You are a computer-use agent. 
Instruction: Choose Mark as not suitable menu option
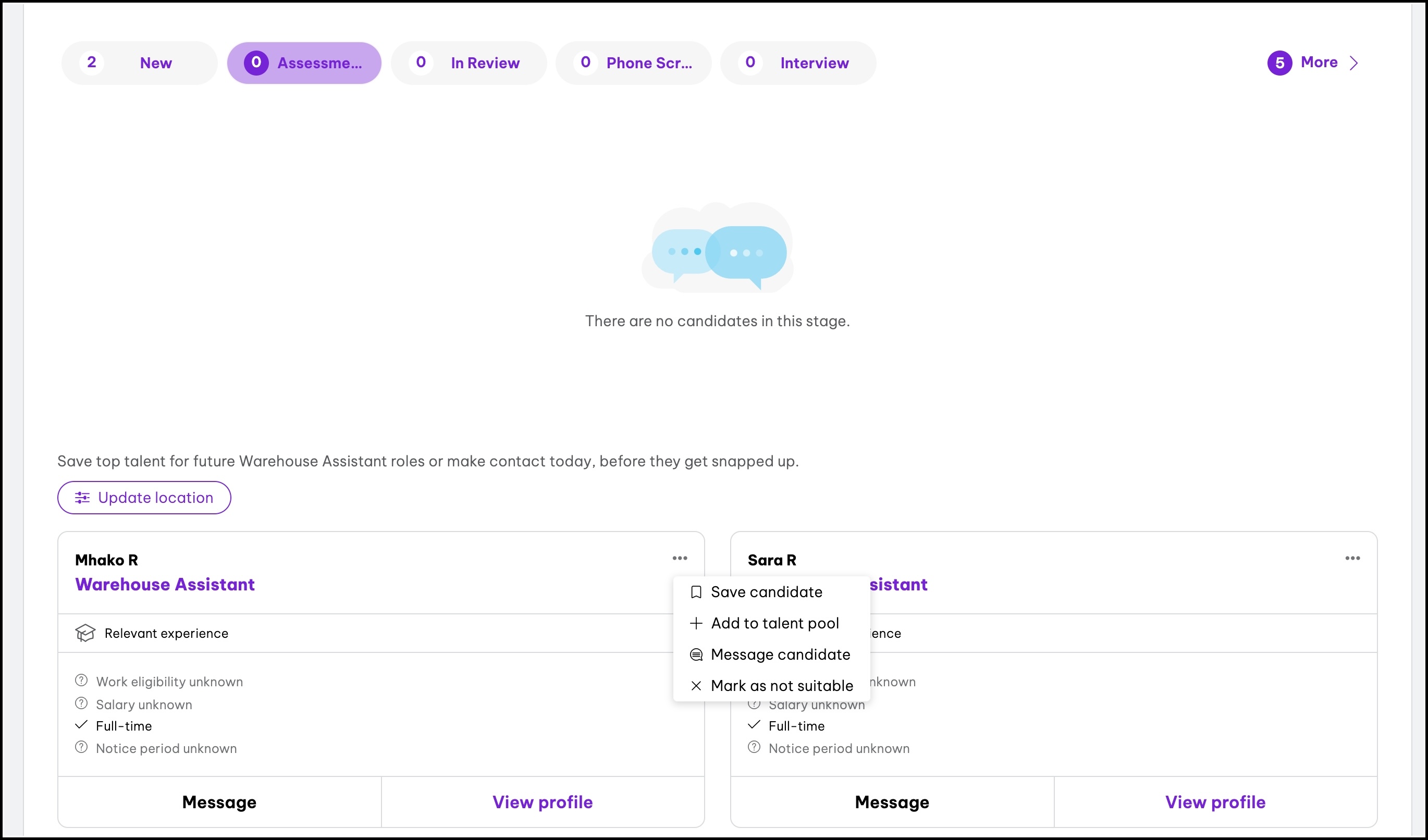pyautogui.click(x=781, y=686)
